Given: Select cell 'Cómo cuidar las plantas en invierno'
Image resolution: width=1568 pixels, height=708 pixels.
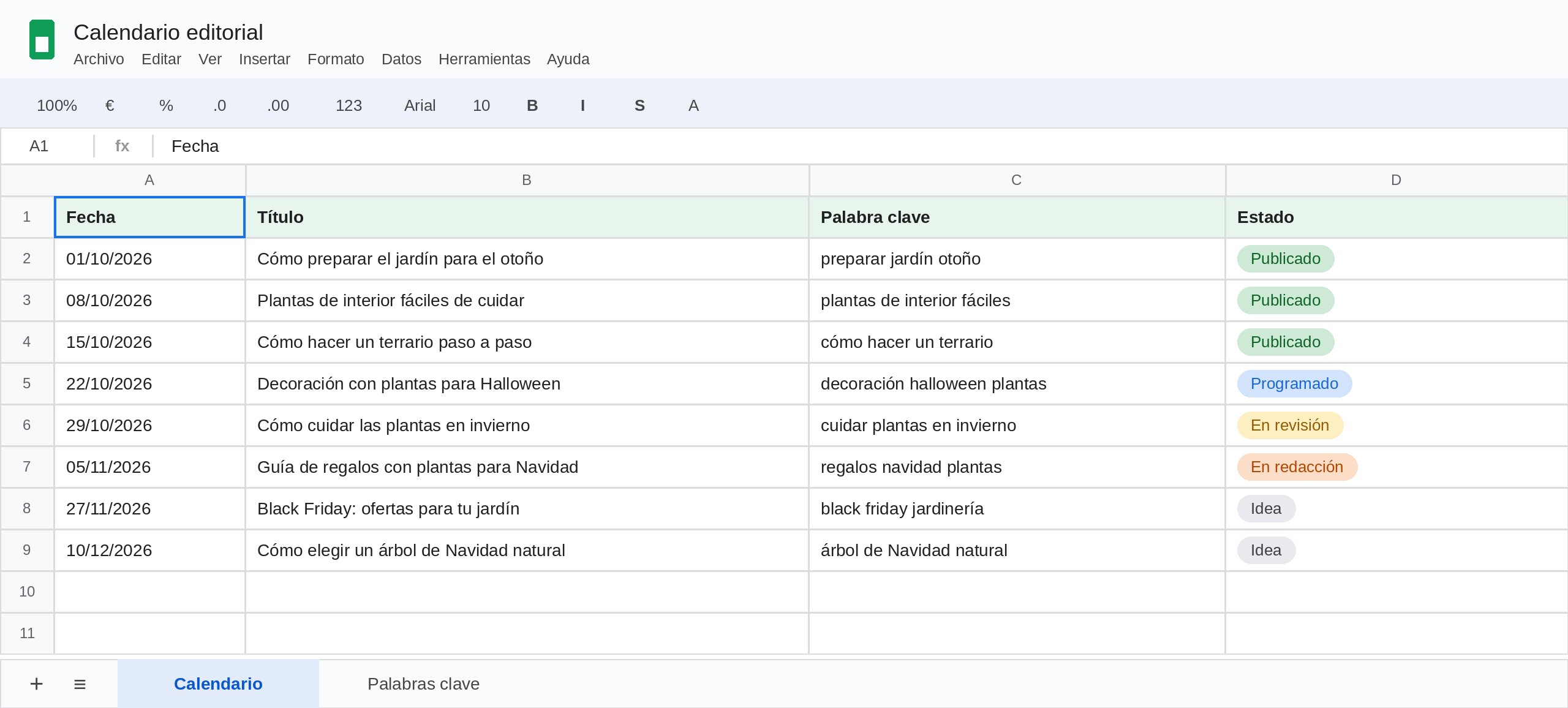Looking at the screenshot, I should pyautogui.click(x=527, y=425).
